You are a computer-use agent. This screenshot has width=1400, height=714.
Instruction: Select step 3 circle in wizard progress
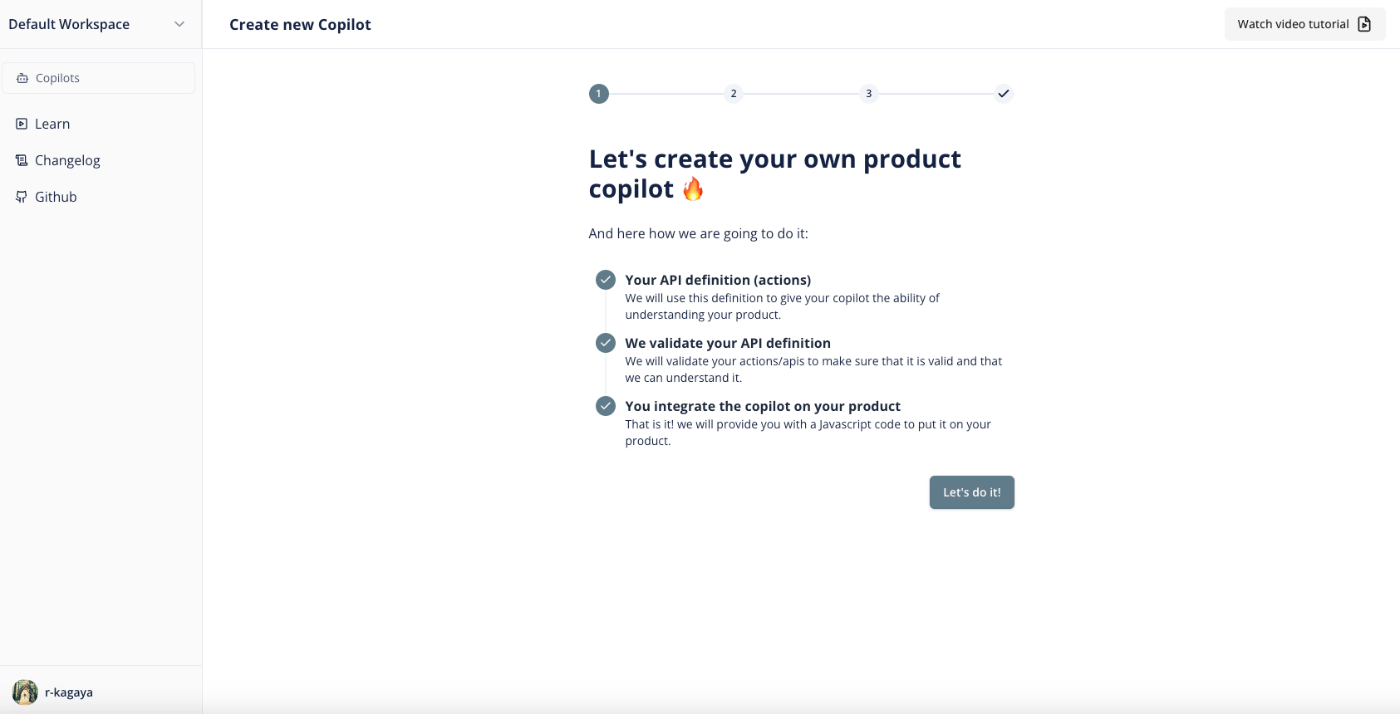[x=868, y=94]
